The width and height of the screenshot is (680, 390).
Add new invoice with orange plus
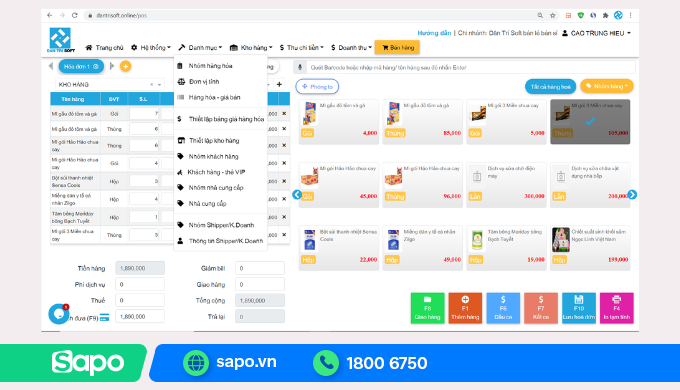(125, 66)
